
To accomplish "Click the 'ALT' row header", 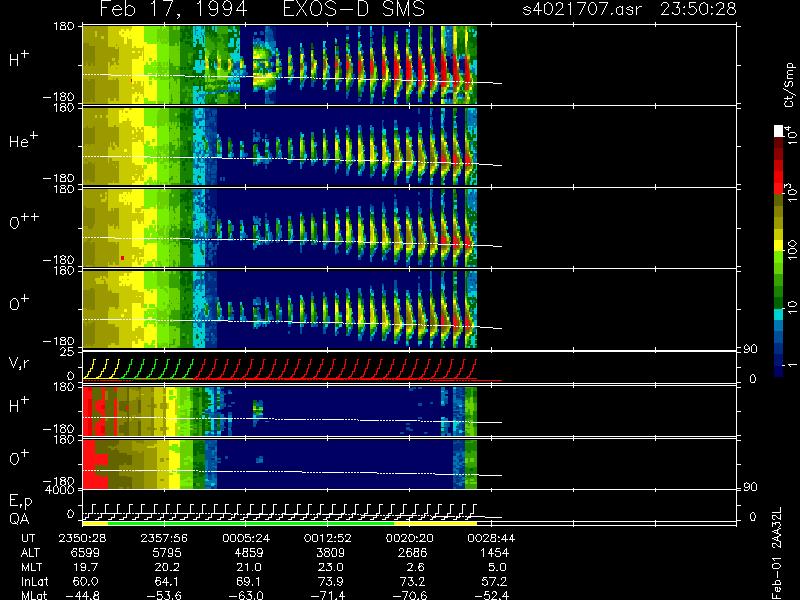I will (x=30, y=552).
